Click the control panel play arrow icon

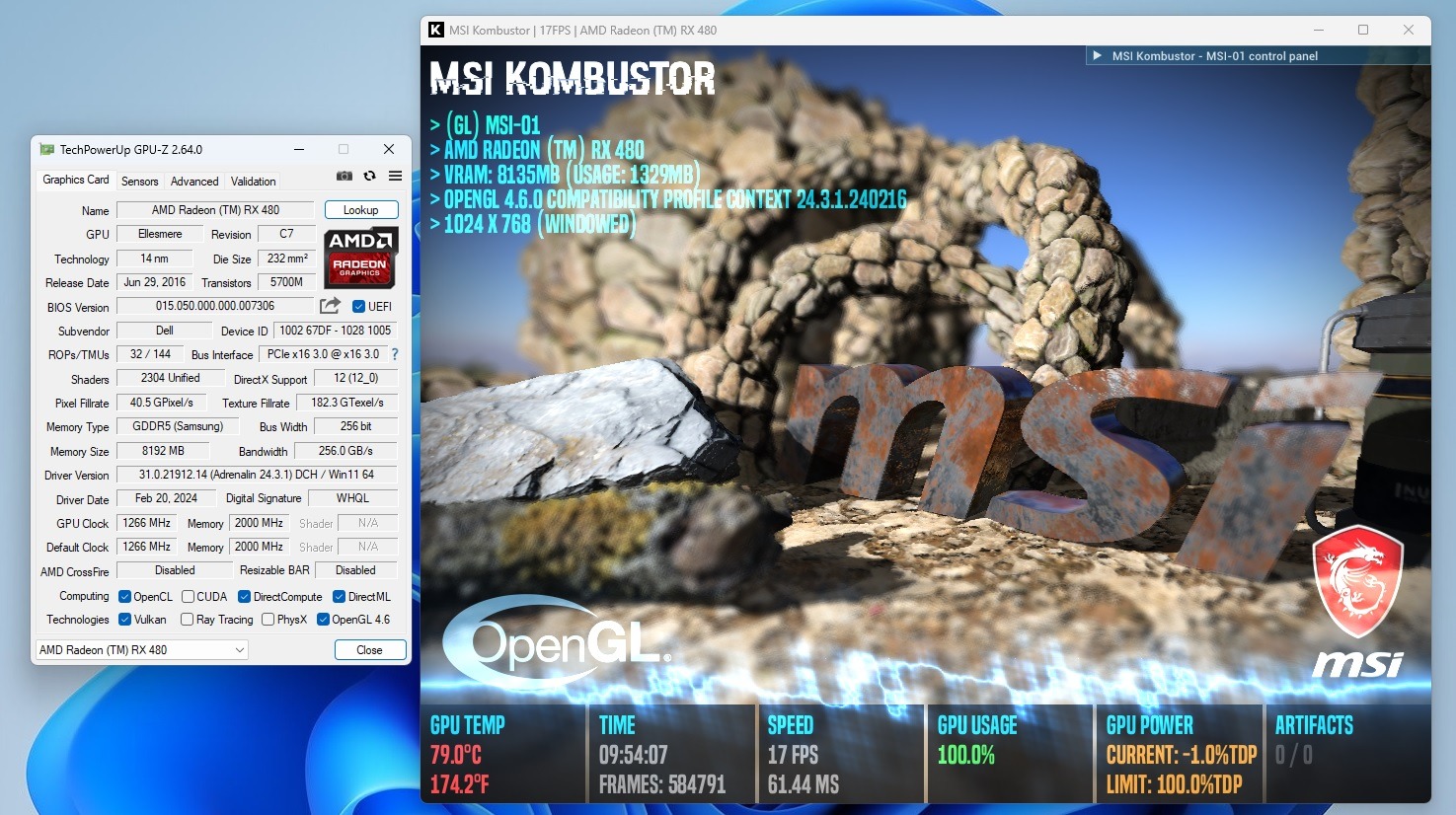[1097, 56]
